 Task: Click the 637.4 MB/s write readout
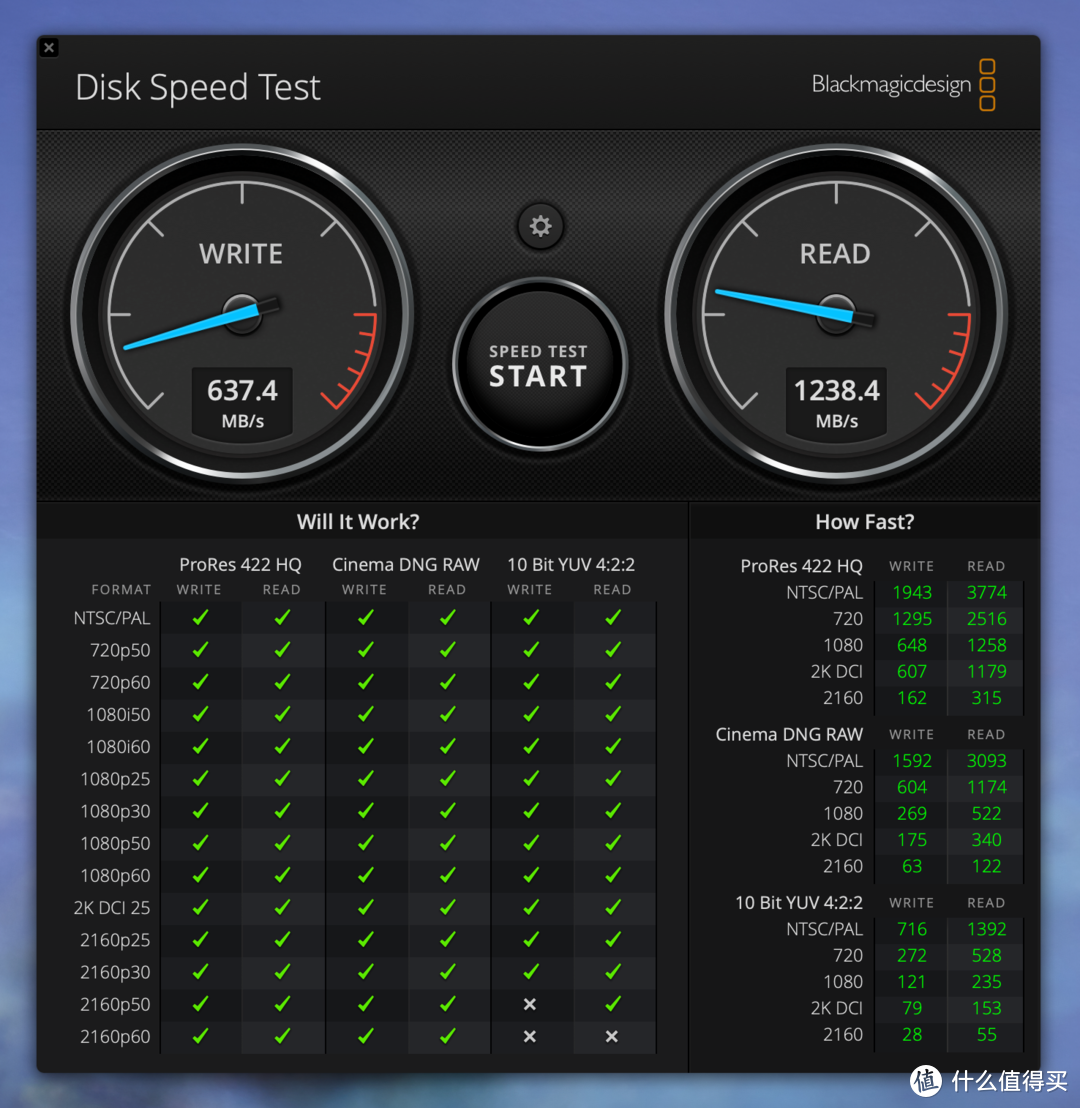(x=242, y=402)
